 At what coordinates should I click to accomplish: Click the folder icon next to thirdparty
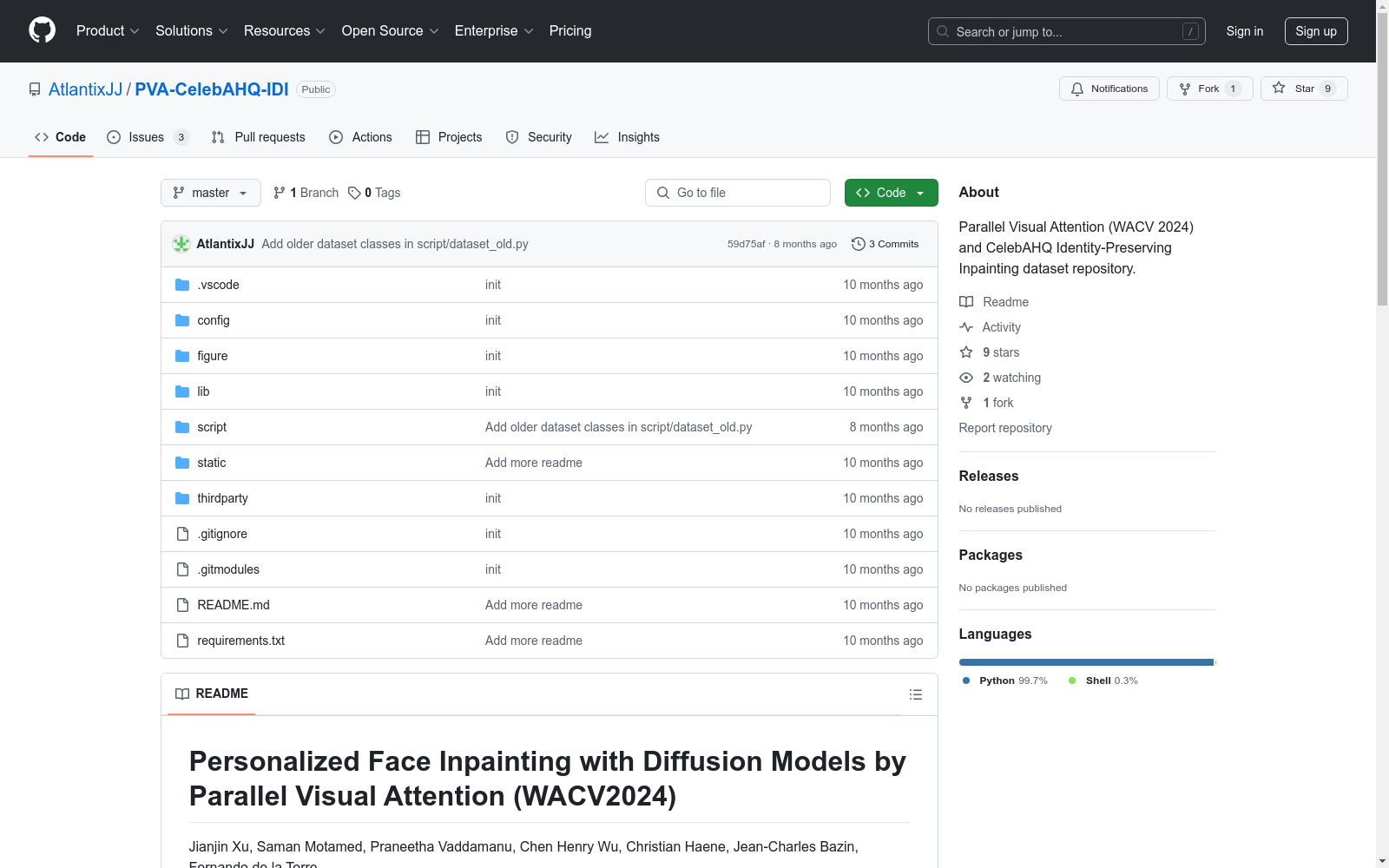click(182, 498)
